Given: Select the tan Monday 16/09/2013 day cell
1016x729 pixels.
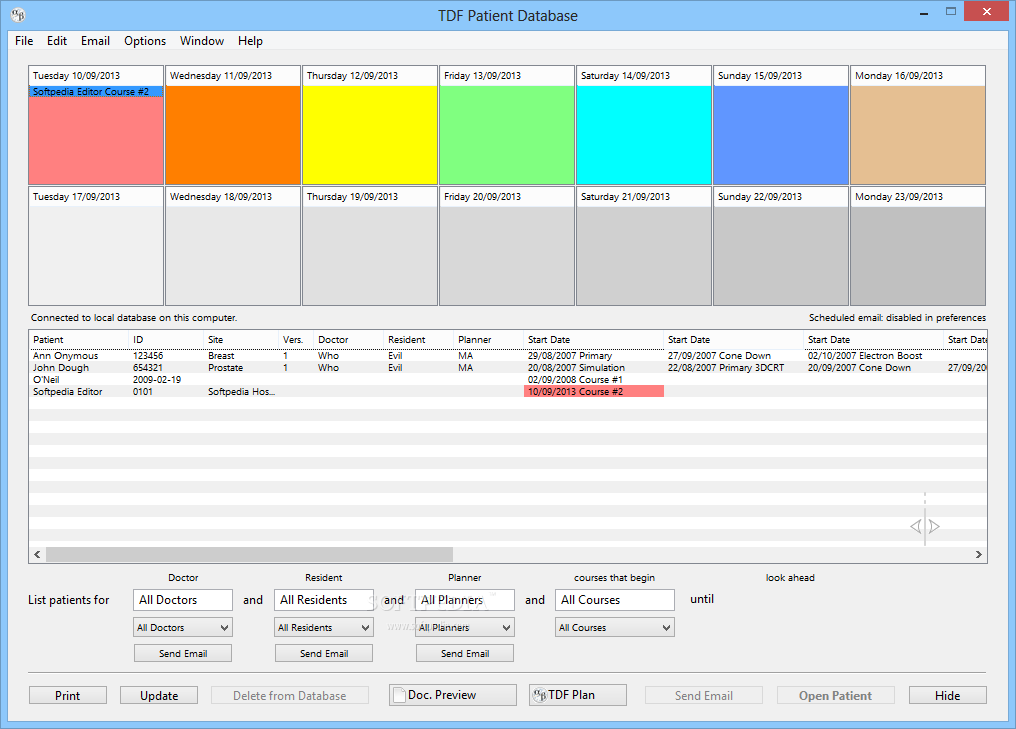Looking at the screenshot, I should (918, 135).
